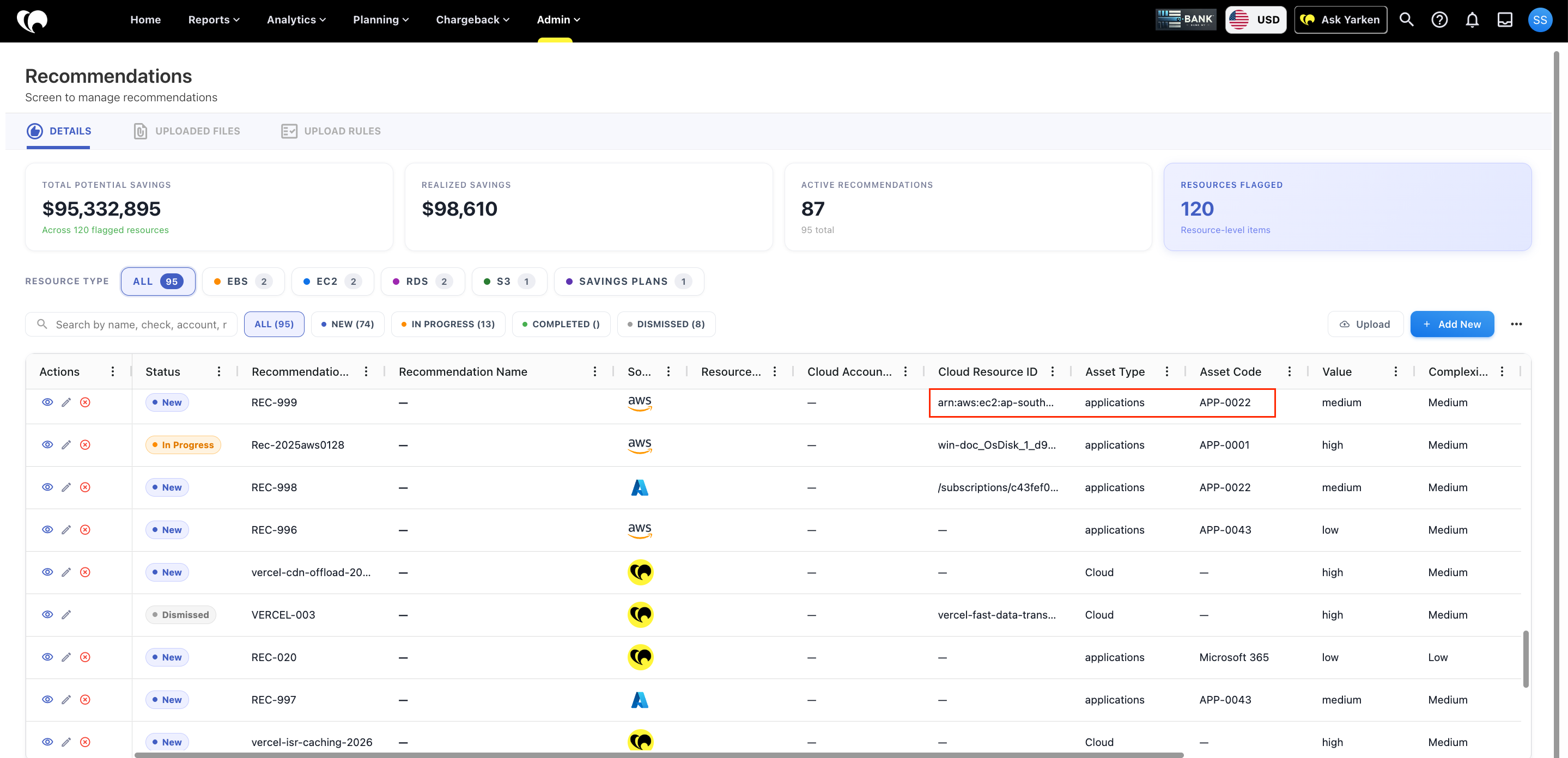Edit VERCEL-003 using the pencil icon
The image size is (1568, 758).
tap(66, 615)
